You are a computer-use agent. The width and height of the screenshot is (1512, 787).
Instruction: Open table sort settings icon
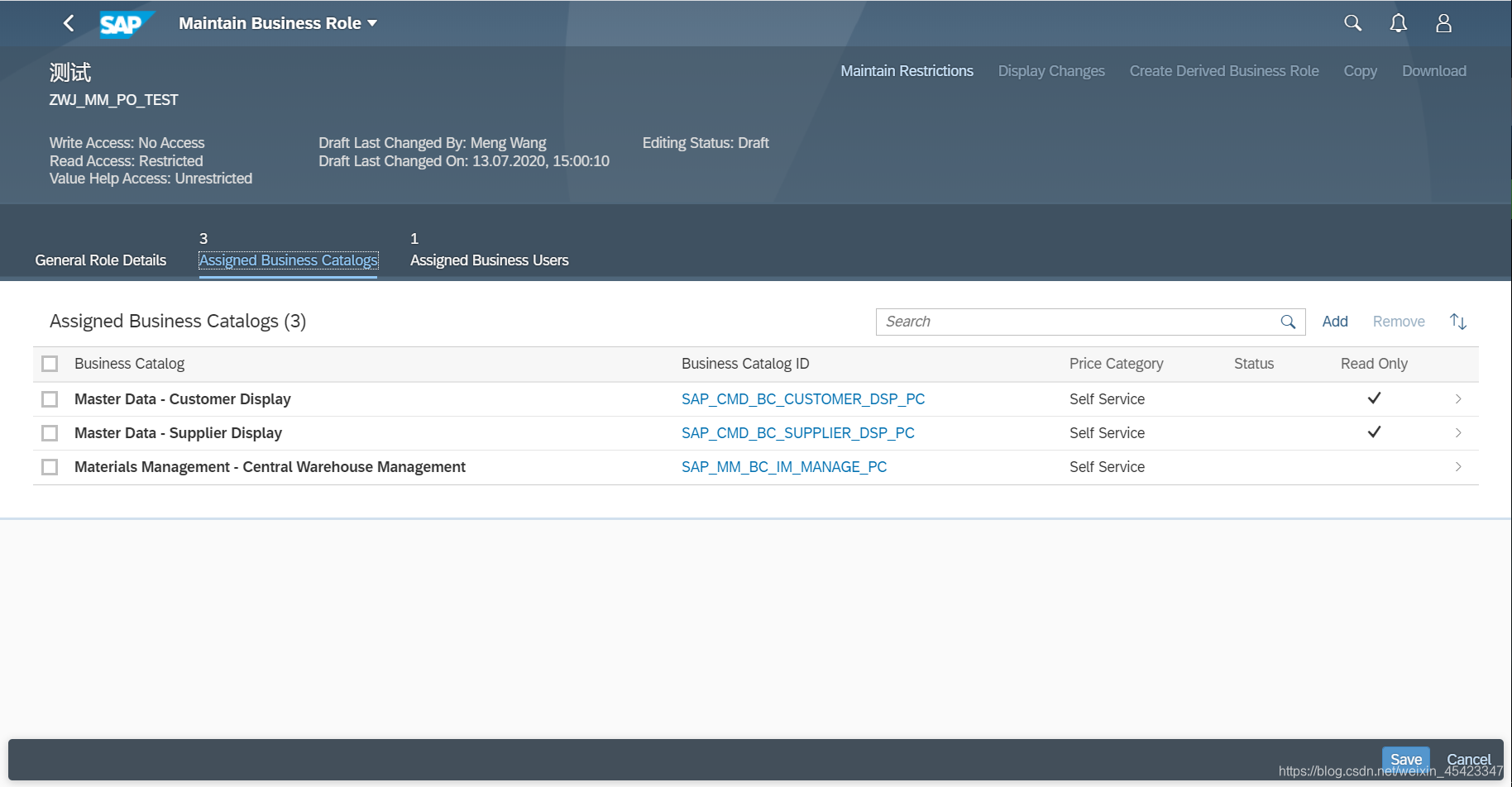point(1458,322)
